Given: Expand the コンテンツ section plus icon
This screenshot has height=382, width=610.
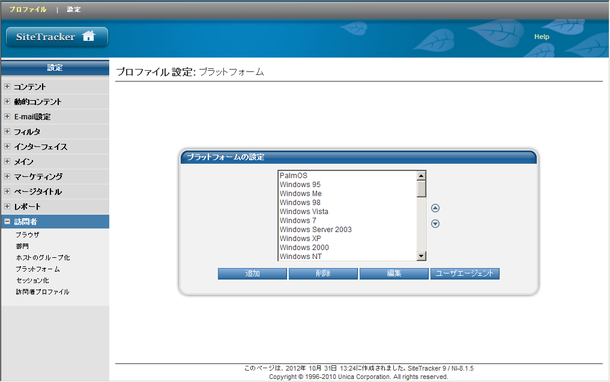Looking at the screenshot, I should tap(7, 86).
